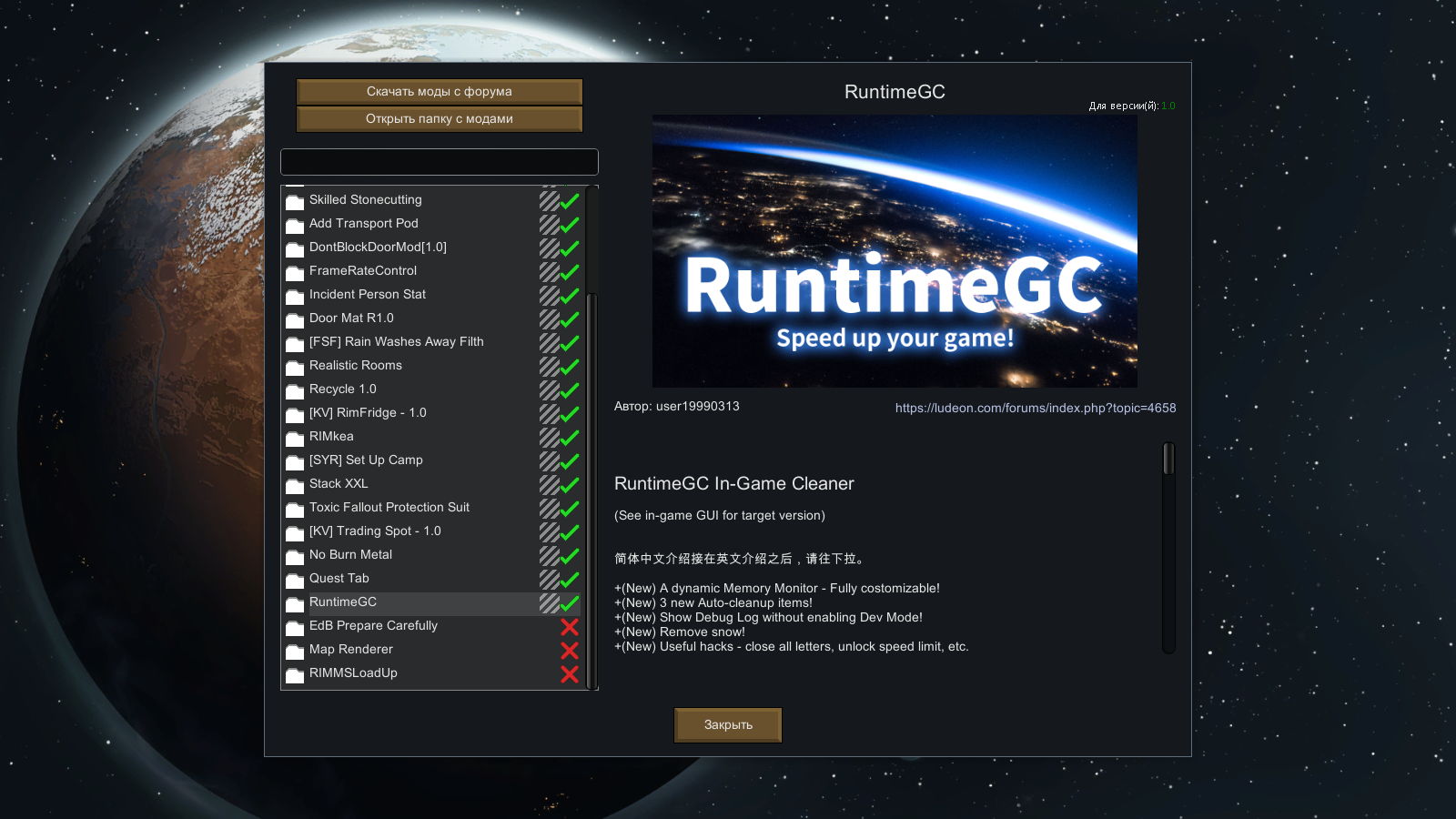The image size is (1456, 819).
Task: Click 'Автор: user19990313' text
Action: tap(677, 406)
